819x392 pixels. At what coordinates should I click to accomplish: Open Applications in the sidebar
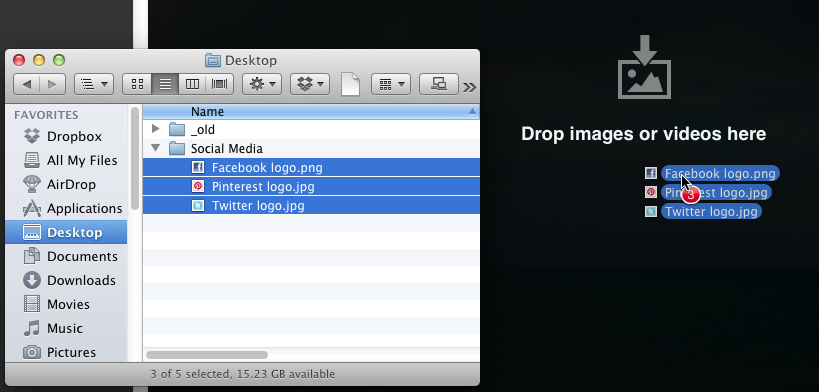pyautogui.click(x=66, y=209)
